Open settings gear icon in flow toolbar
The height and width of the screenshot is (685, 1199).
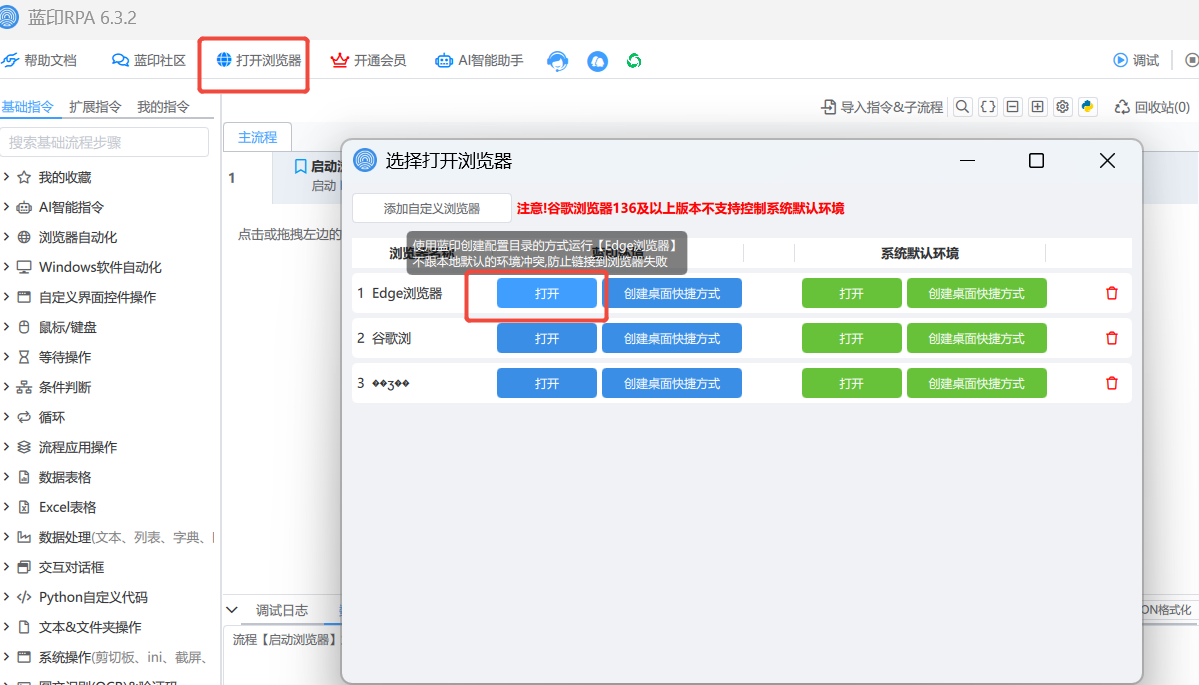click(x=1062, y=107)
